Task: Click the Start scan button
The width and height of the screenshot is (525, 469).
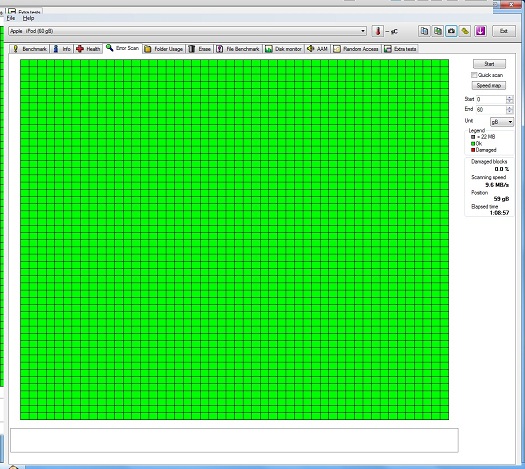Action: (489, 64)
